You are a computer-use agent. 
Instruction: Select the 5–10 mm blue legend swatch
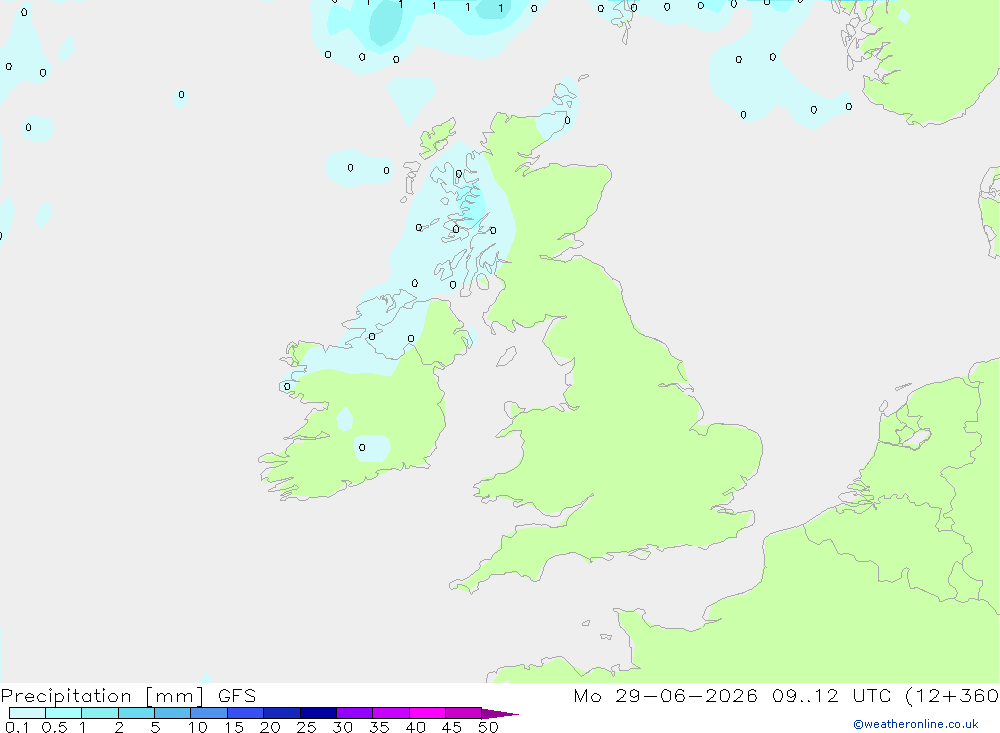(173, 713)
